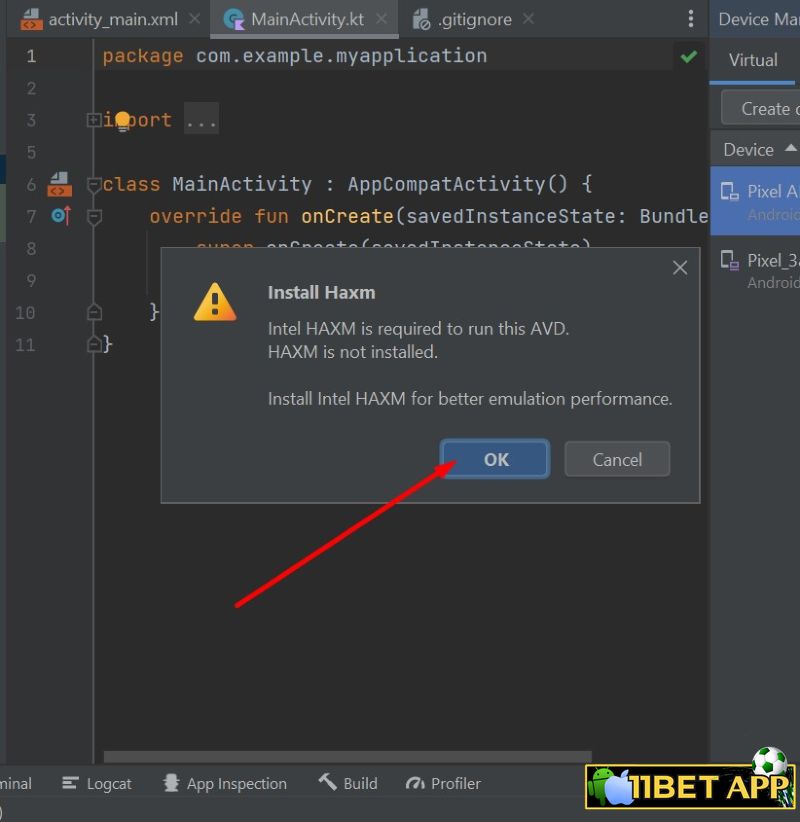The width and height of the screenshot is (800, 822).
Task: Click activity_main.xml file type icon
Action: pos(31,19)
